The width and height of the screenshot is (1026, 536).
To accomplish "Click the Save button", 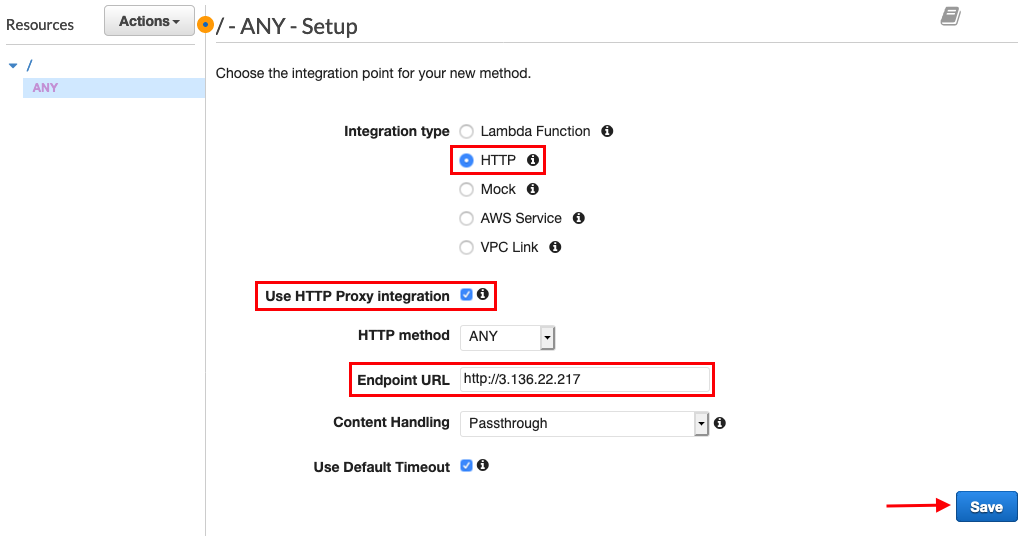I will [x=986, y=507].
